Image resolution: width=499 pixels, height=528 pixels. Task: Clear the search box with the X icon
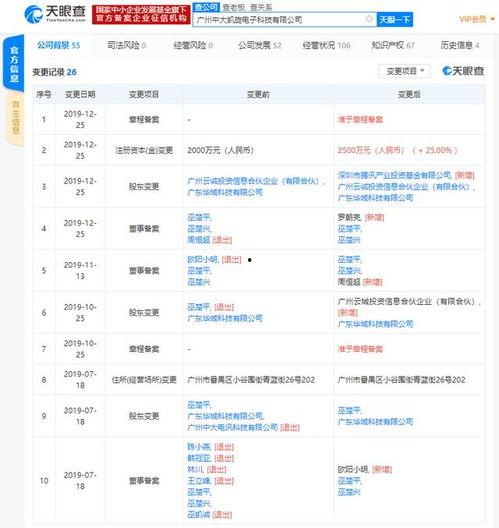pos(369,19)
